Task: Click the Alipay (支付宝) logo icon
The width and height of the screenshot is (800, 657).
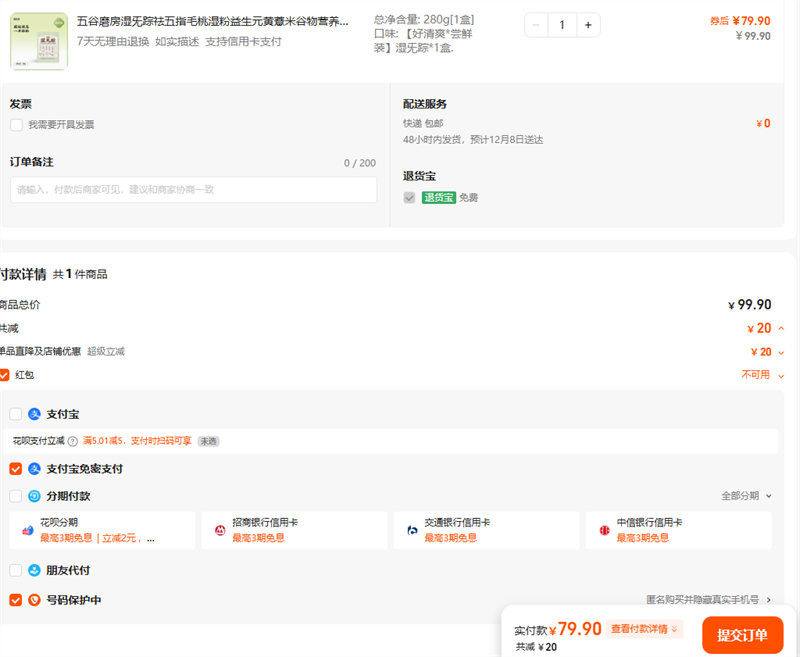Action: (34, 414)
